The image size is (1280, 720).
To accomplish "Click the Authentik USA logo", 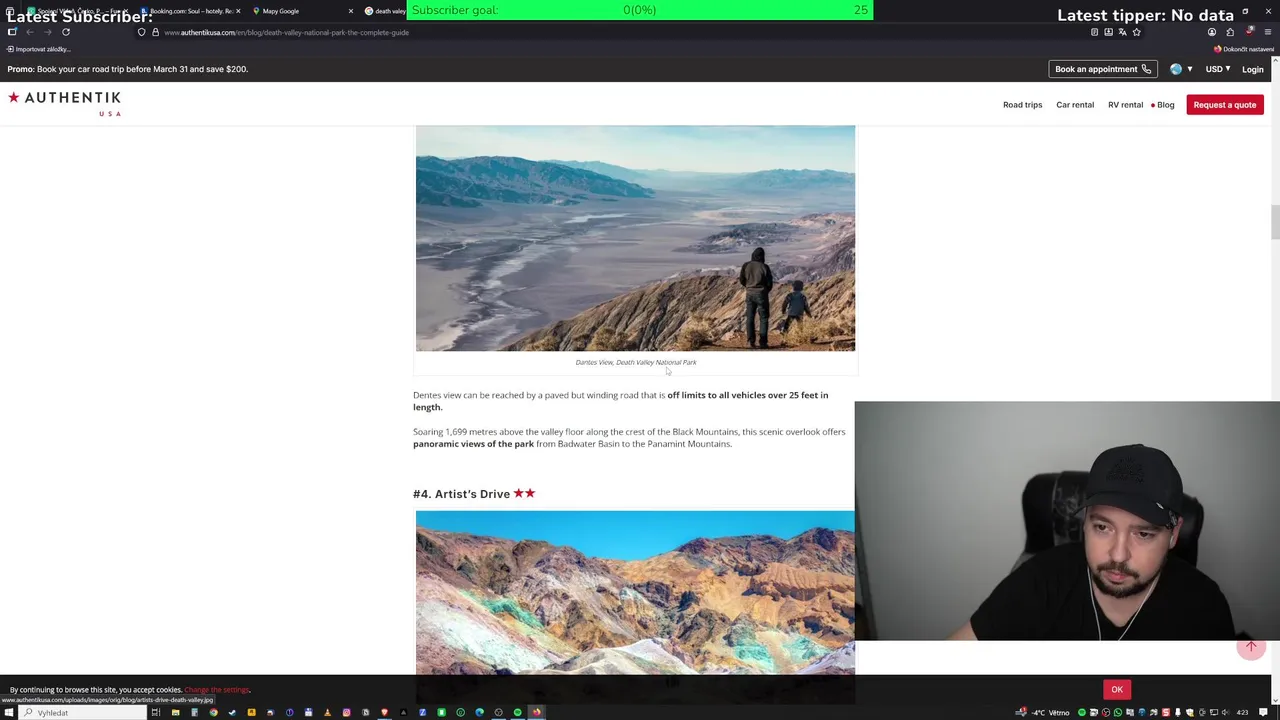I will point(65,103).
